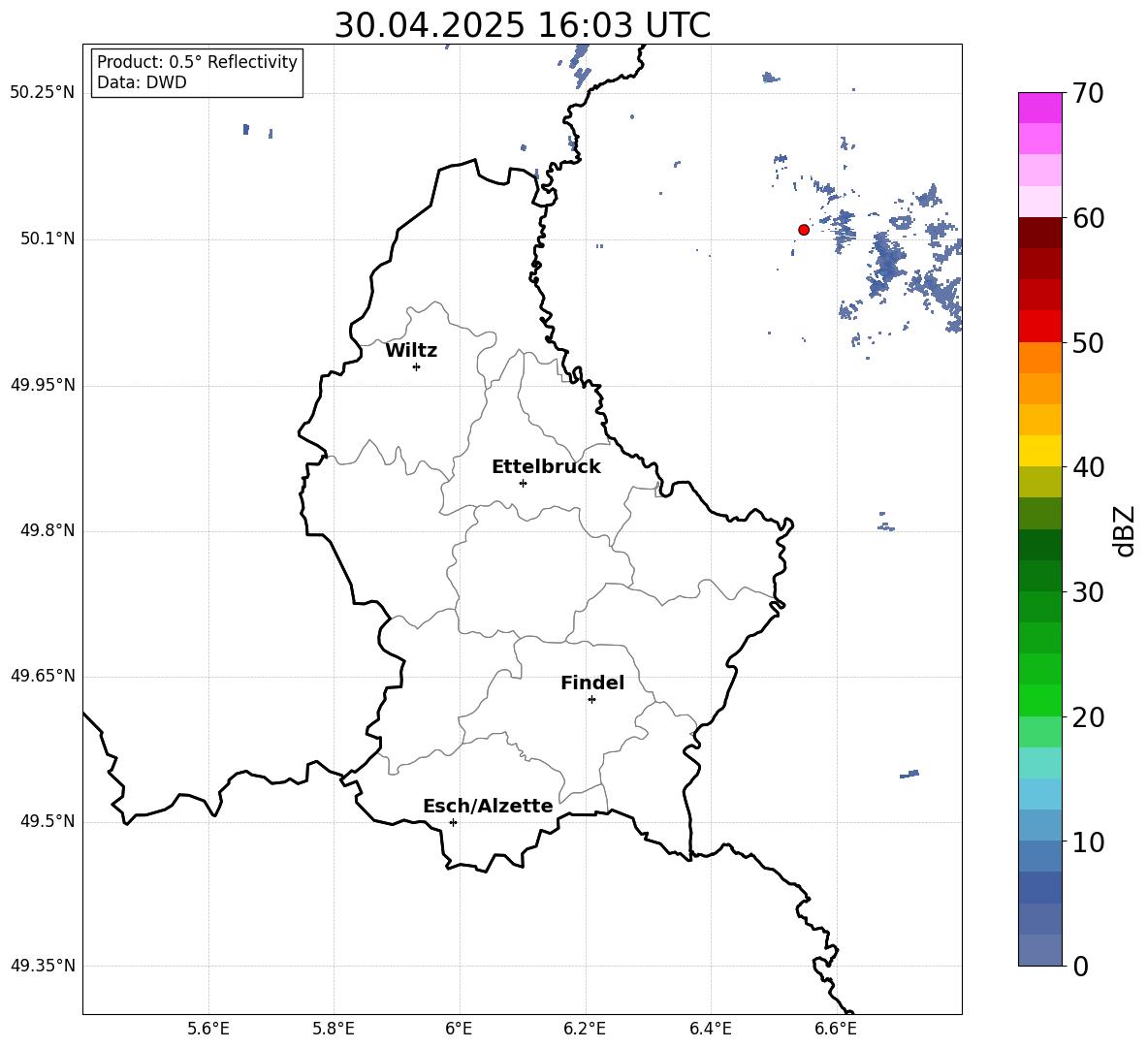Click the bright green colorbar segment above 20
This screenshot has height=1048, width=1148.
tap(1040, 700)
